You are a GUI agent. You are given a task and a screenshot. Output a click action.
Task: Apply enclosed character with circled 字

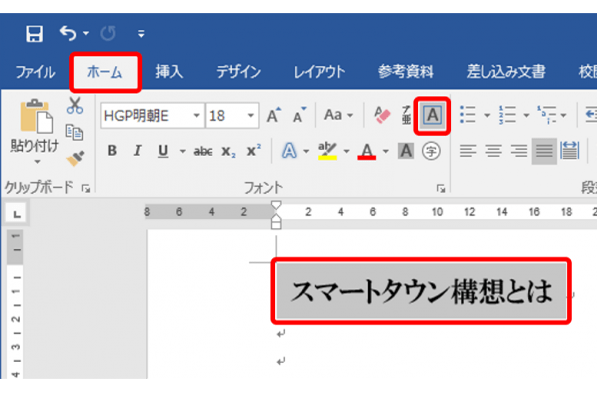(x=431, y=151)
